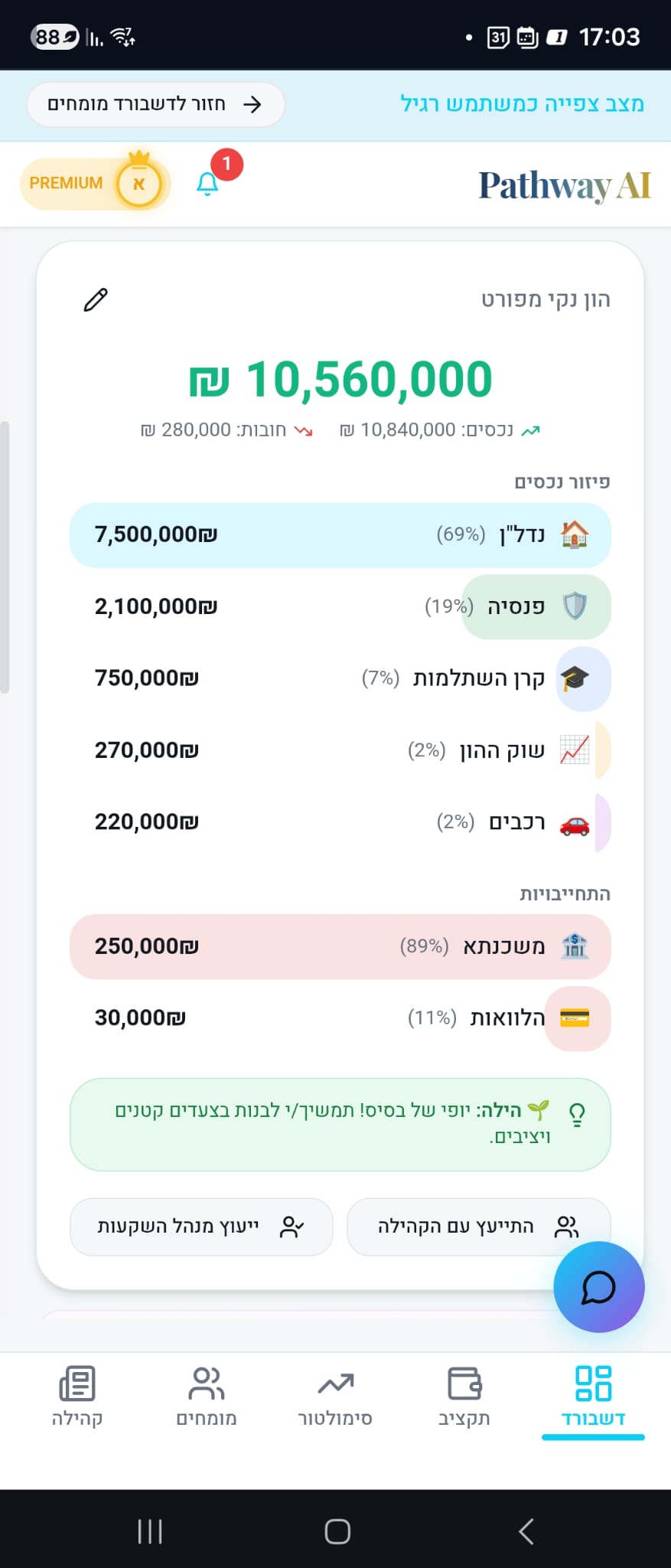Tap the pencil edit icon on net worth card
The image size is (671, 1568).
[96, 299]
